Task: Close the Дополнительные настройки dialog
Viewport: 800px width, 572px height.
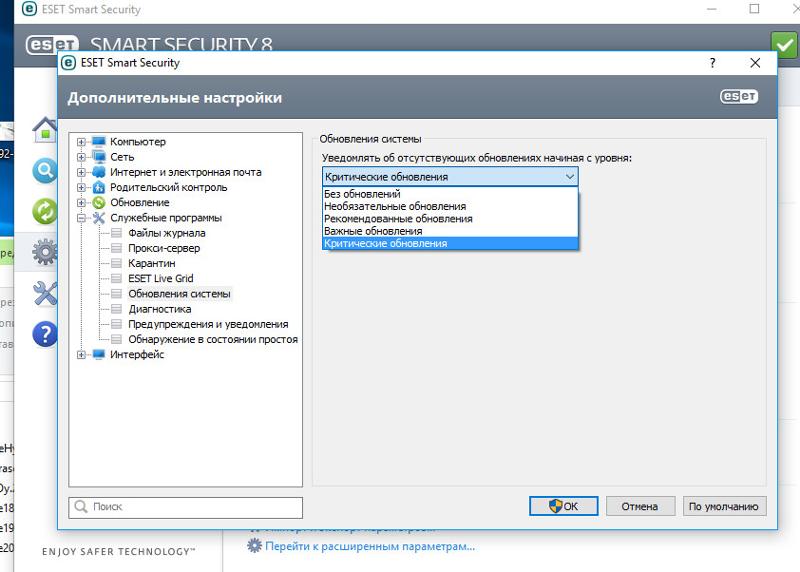Action: click(x=755, y=63)
